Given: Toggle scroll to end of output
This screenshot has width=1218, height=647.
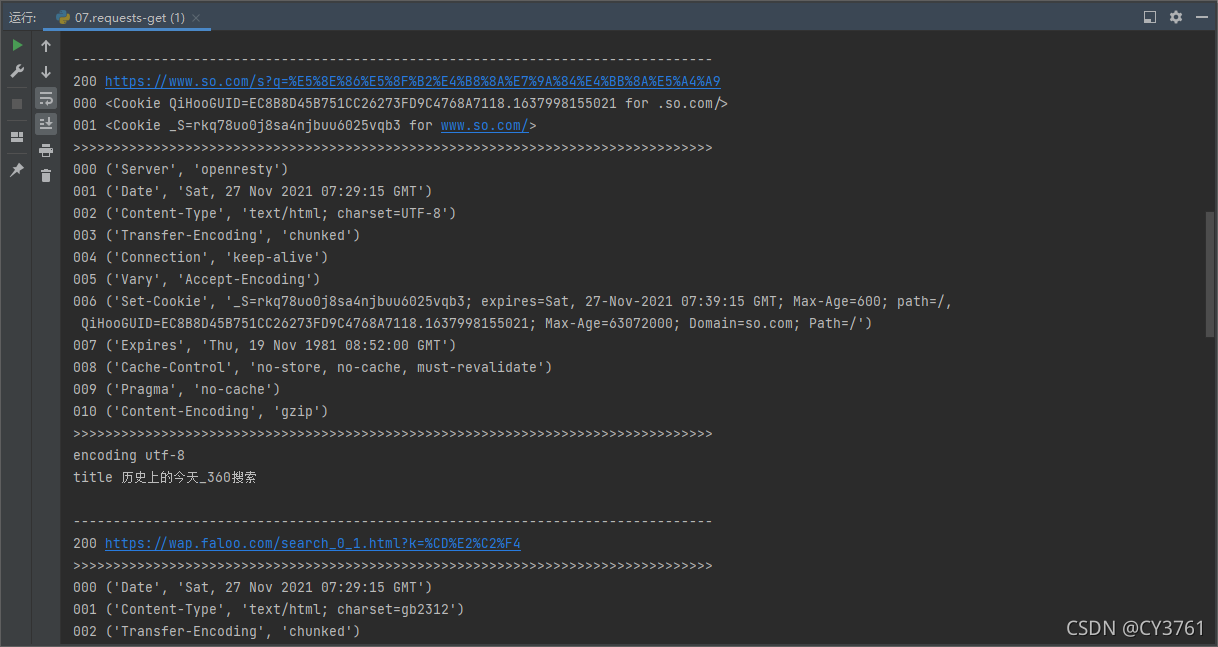Looking at the screenshot, I should pyautogui.click(x=46, y=124).
